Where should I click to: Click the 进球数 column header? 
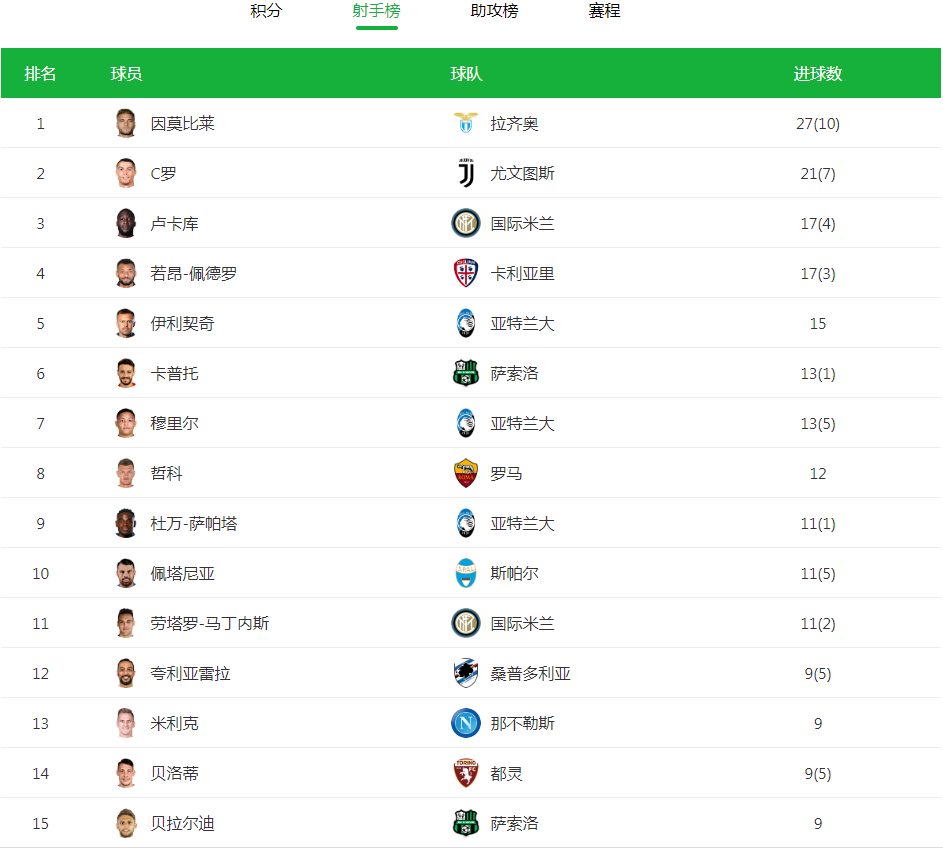[x=817, y=74]
